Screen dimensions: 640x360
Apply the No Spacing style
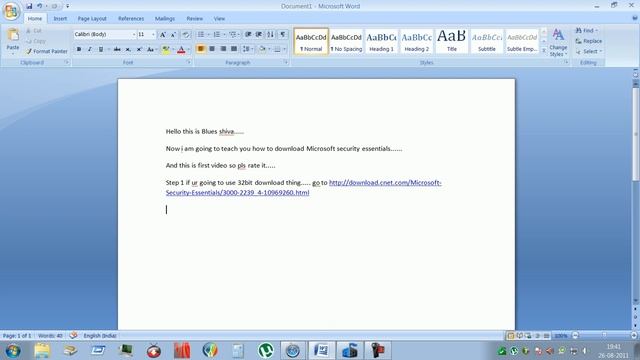coord(346,41)
